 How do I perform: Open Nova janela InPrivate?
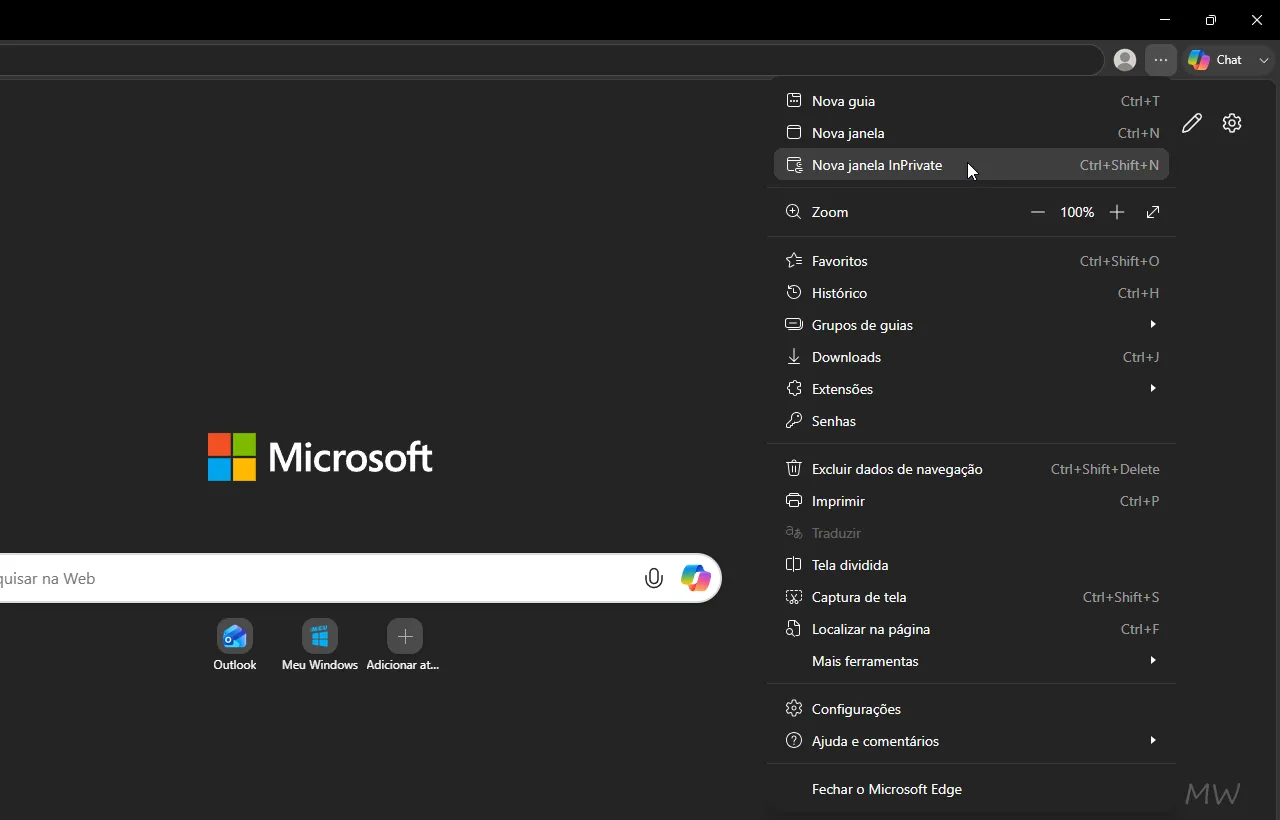click(x=971, y=165)
